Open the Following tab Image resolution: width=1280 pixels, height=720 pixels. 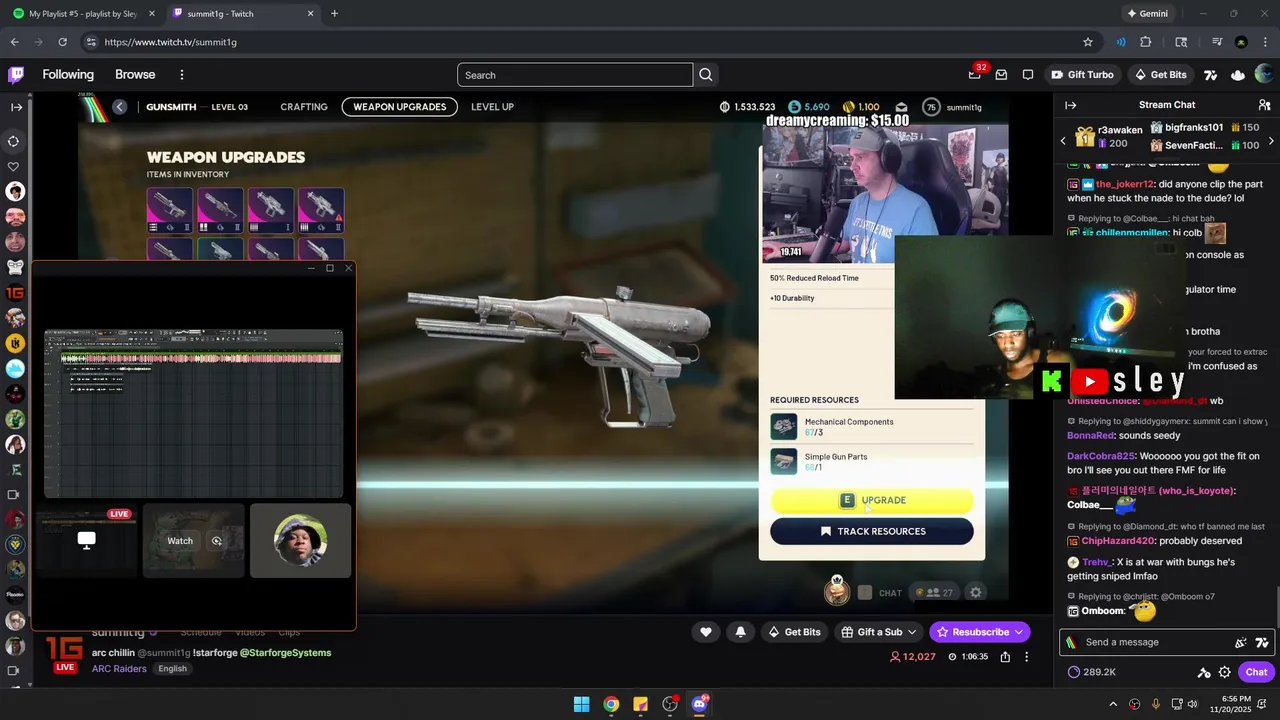click(68, 75)
